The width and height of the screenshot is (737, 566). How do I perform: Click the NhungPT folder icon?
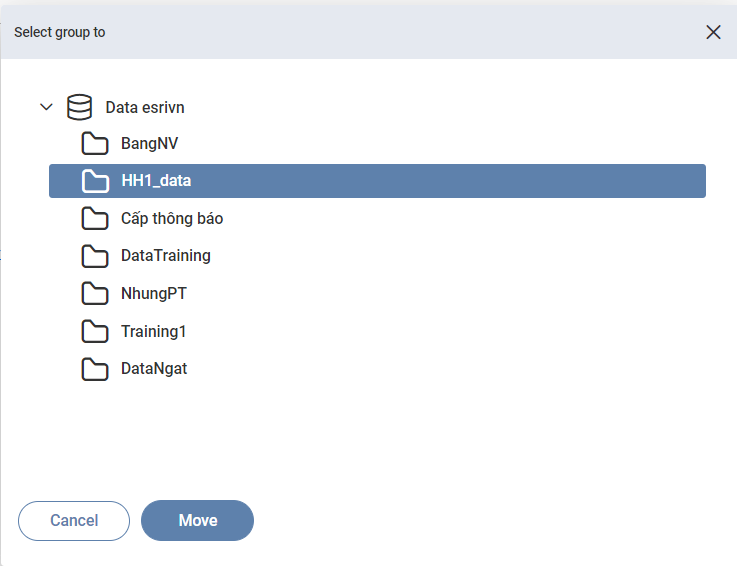[95, 294]
